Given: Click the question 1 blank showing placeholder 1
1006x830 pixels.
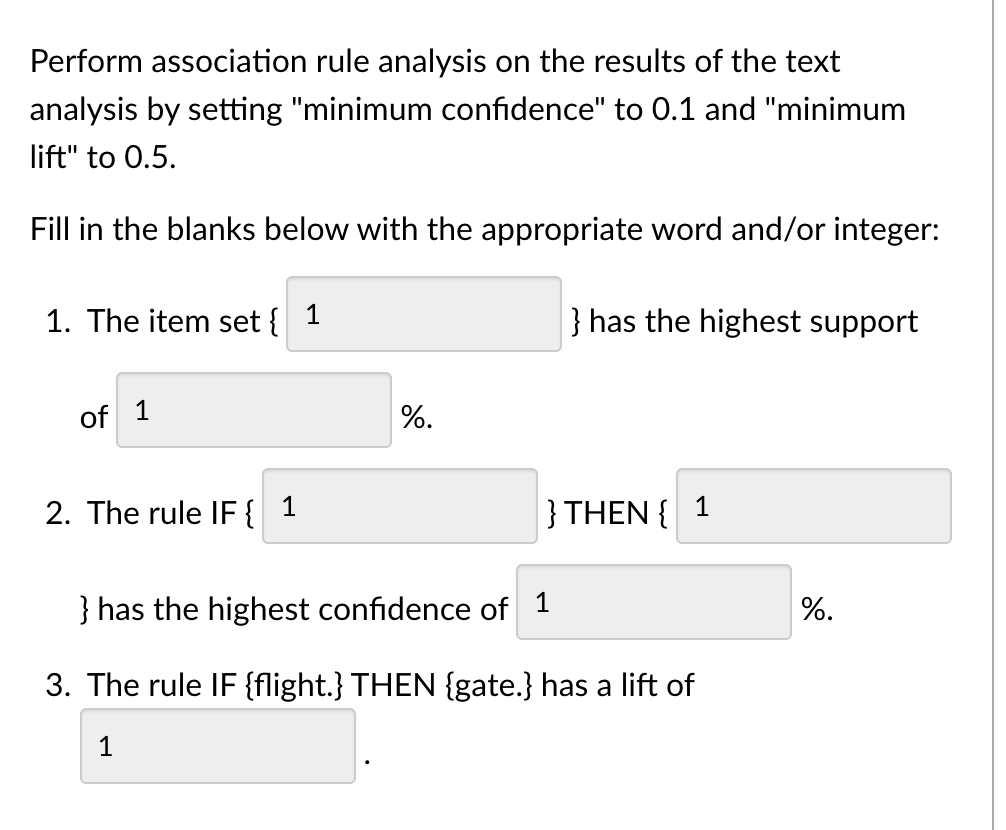Looking at the screenshot, I should pos(424,313).
